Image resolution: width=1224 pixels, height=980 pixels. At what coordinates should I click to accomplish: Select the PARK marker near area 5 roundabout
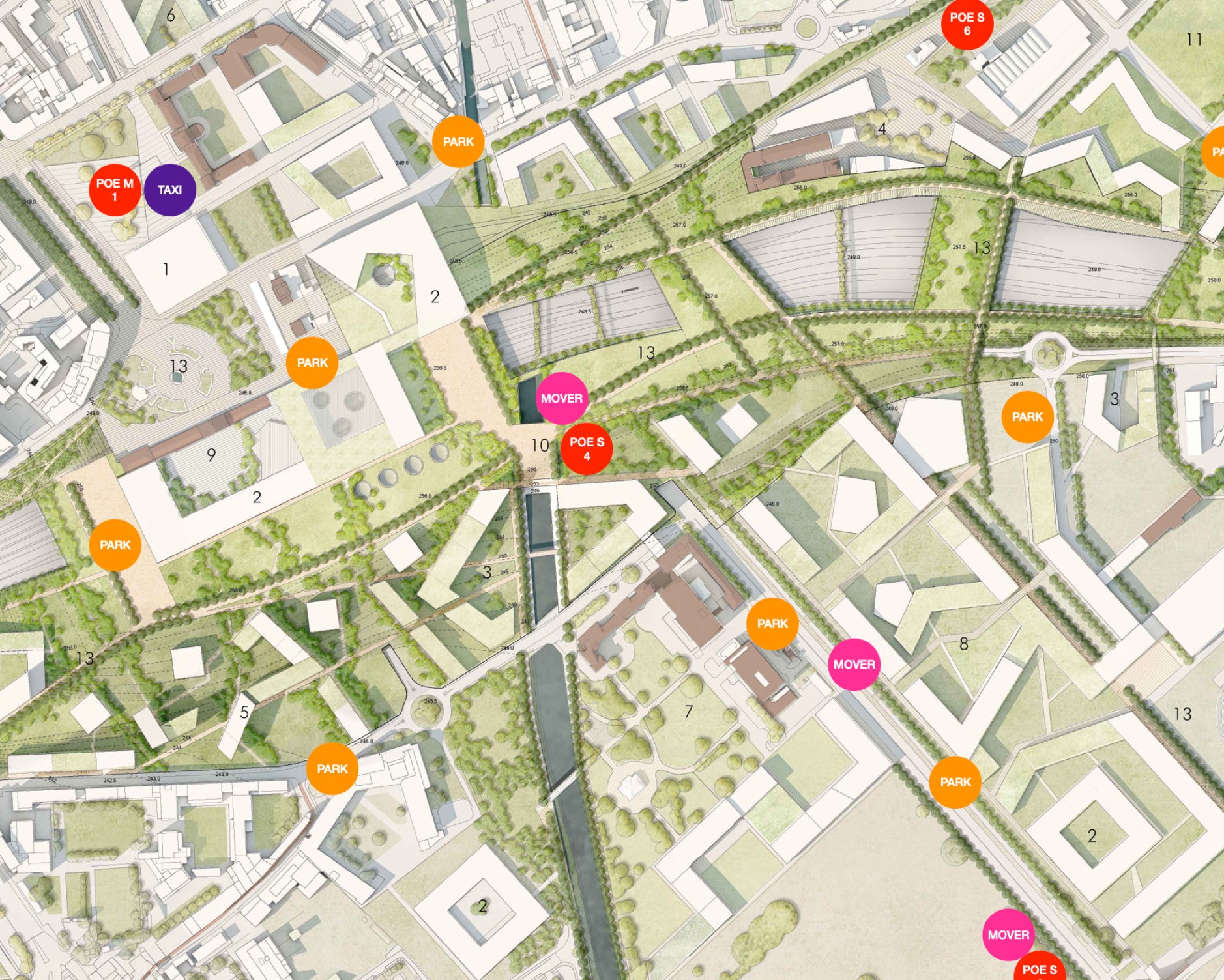[332, 769]
